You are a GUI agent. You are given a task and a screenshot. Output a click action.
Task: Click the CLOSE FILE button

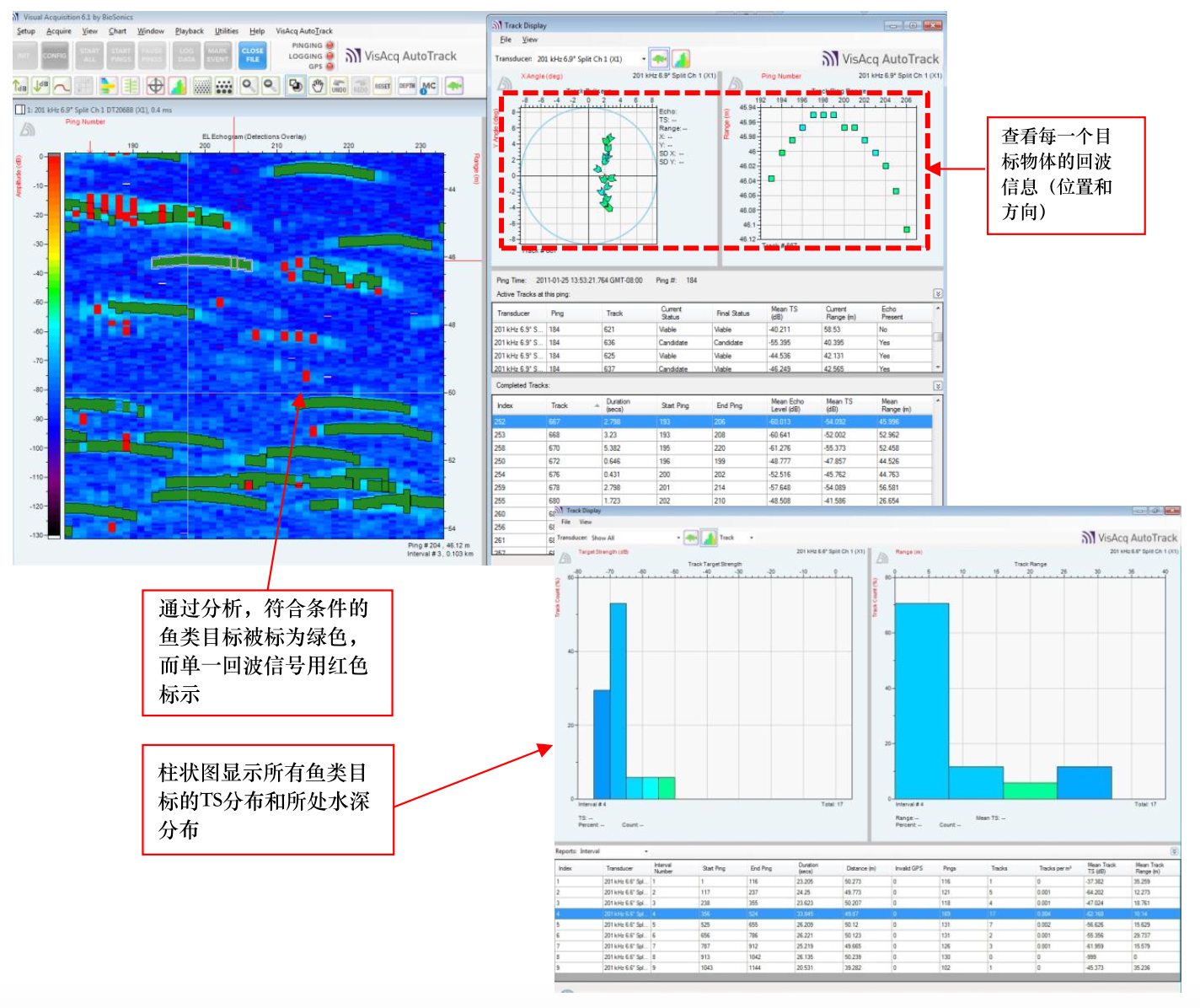tap(252, 55)
